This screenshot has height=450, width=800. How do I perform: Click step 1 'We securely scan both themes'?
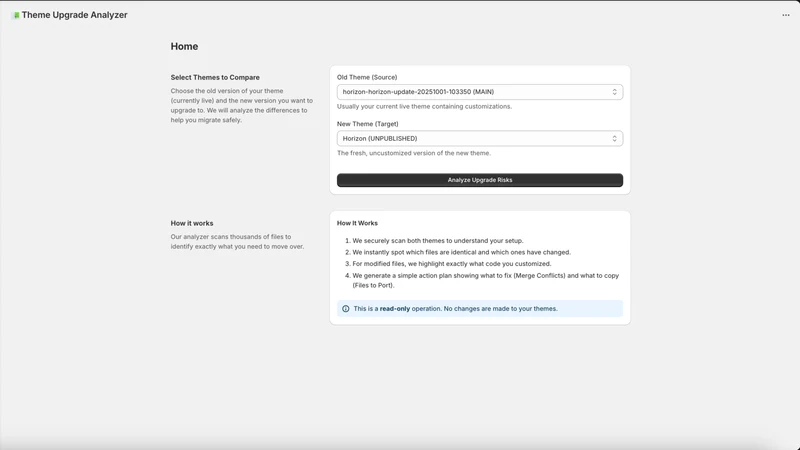[438, 241]
